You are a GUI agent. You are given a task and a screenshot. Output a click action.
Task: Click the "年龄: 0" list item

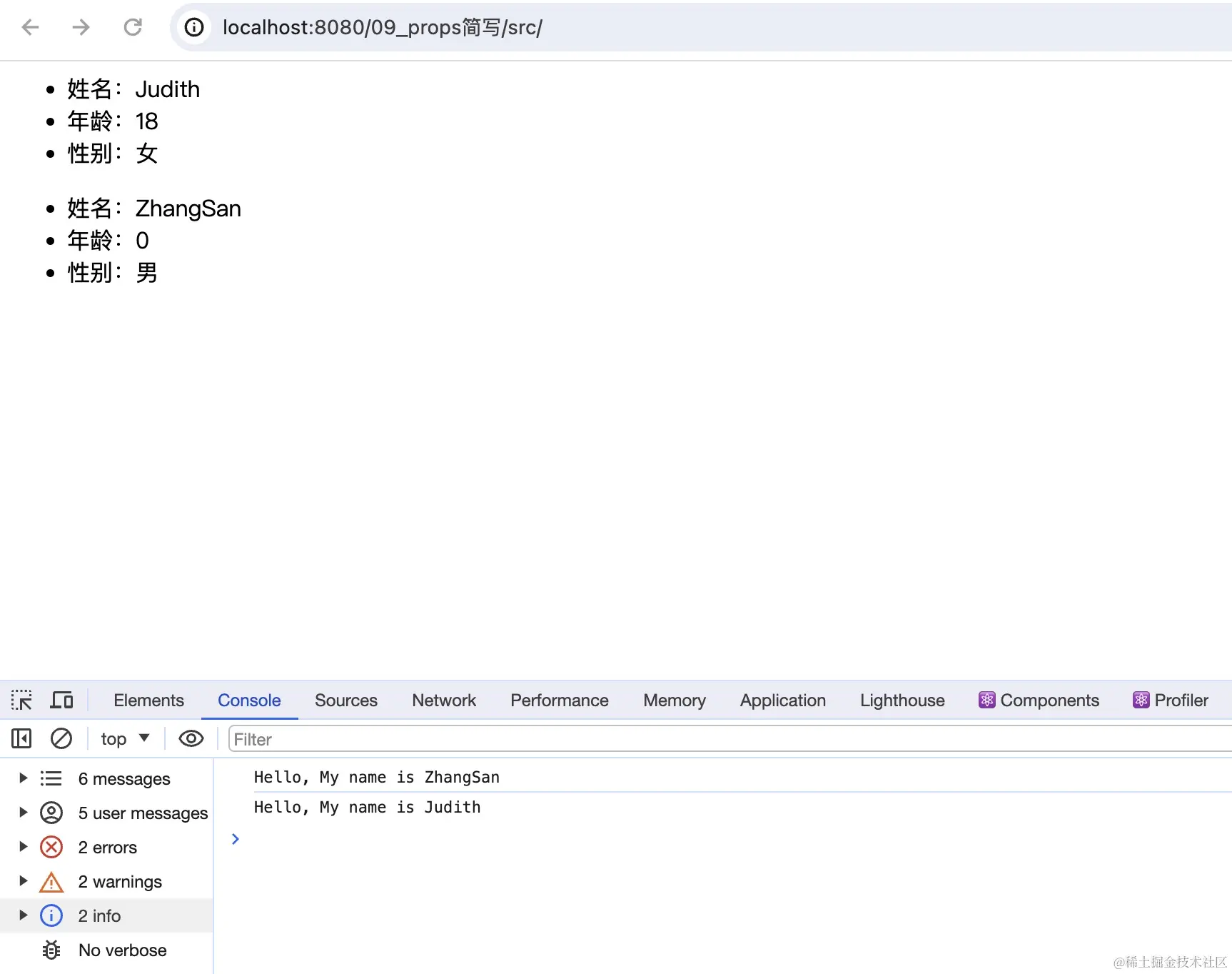pyautogui.click(x=108, y=241)
